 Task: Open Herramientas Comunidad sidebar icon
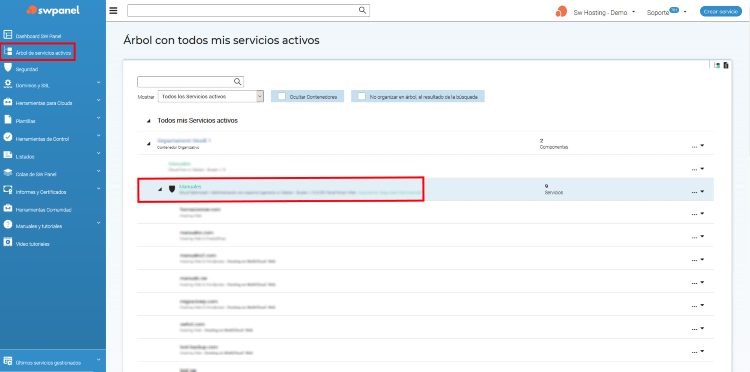8,208
